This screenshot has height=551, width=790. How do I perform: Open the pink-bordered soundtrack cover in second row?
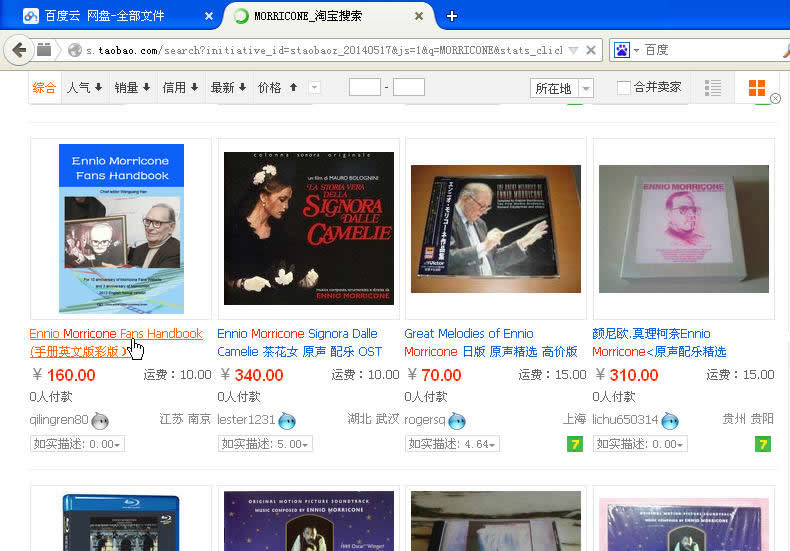684,524
